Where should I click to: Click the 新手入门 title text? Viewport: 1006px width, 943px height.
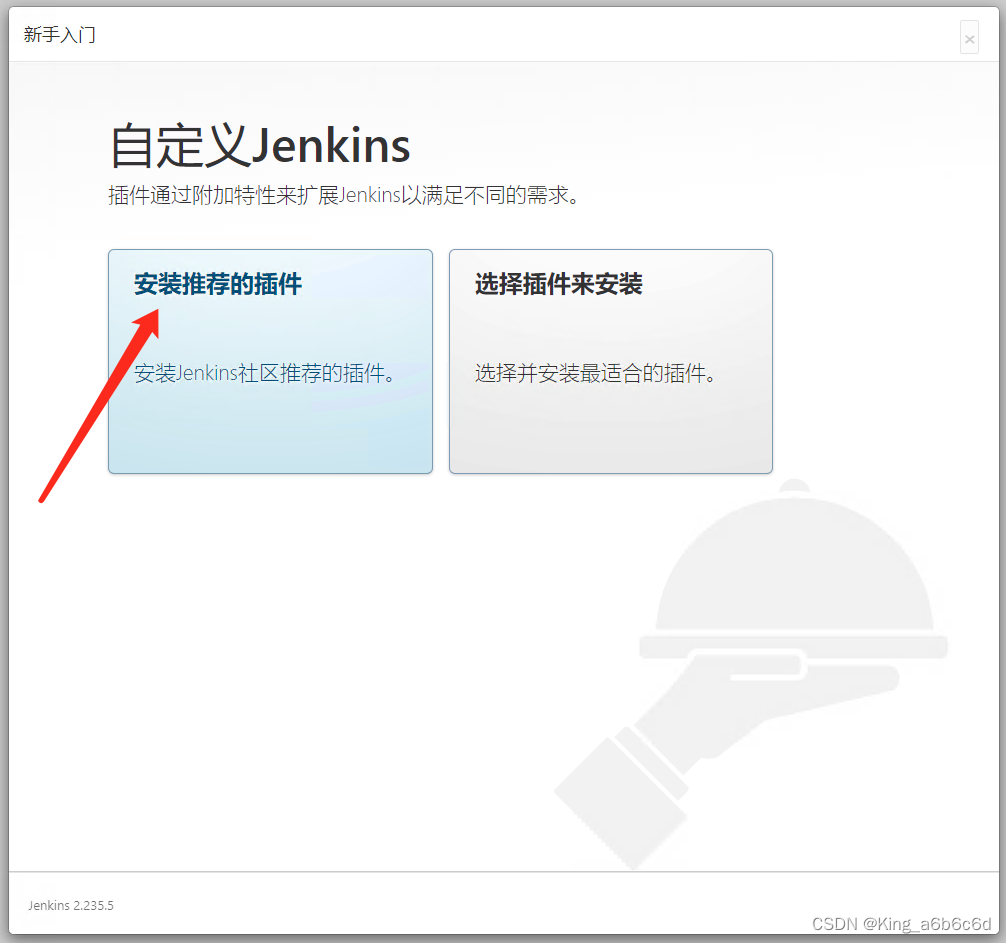[60, 35]
